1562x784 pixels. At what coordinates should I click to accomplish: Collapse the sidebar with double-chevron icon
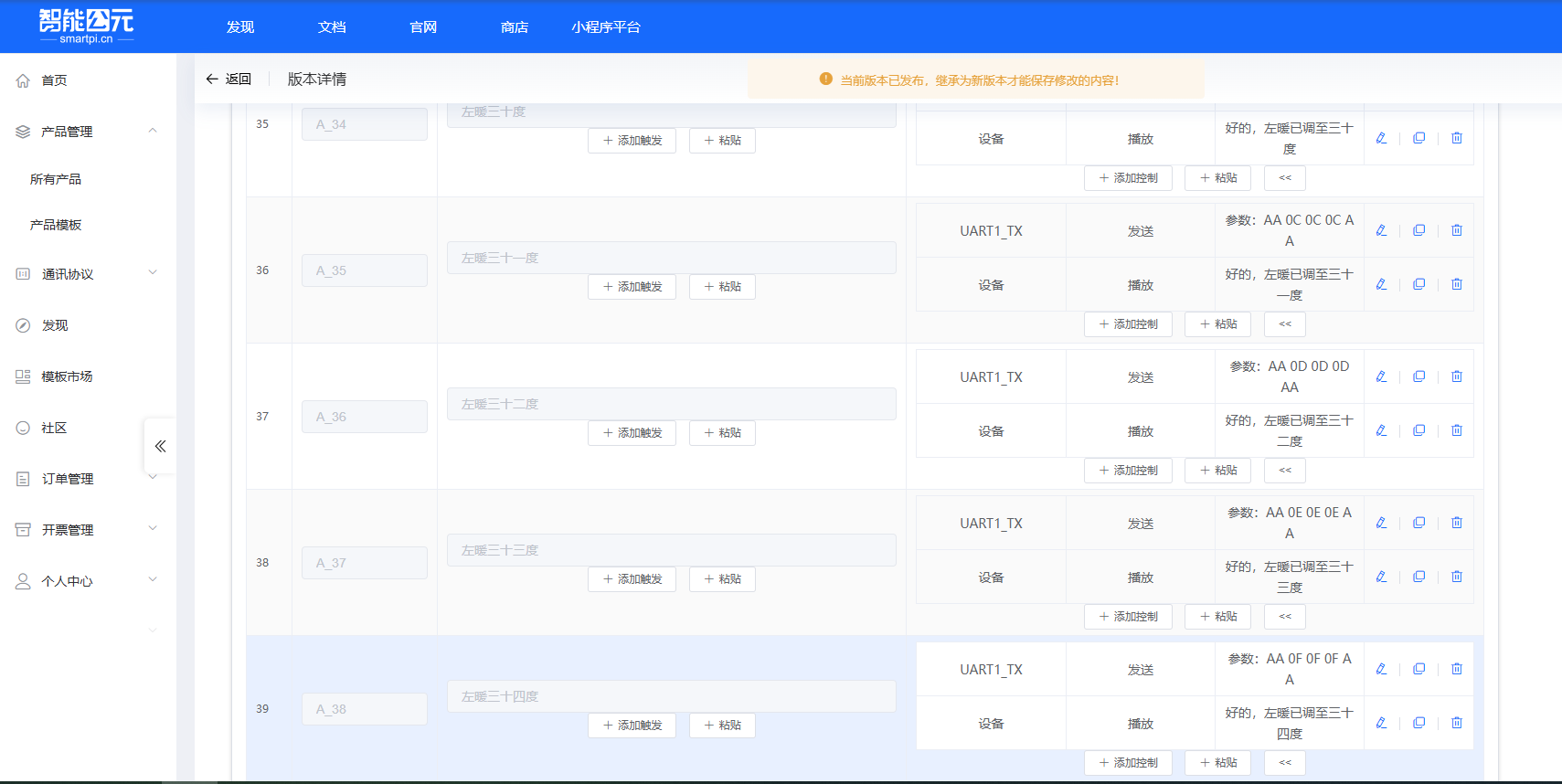click(160, 446)
